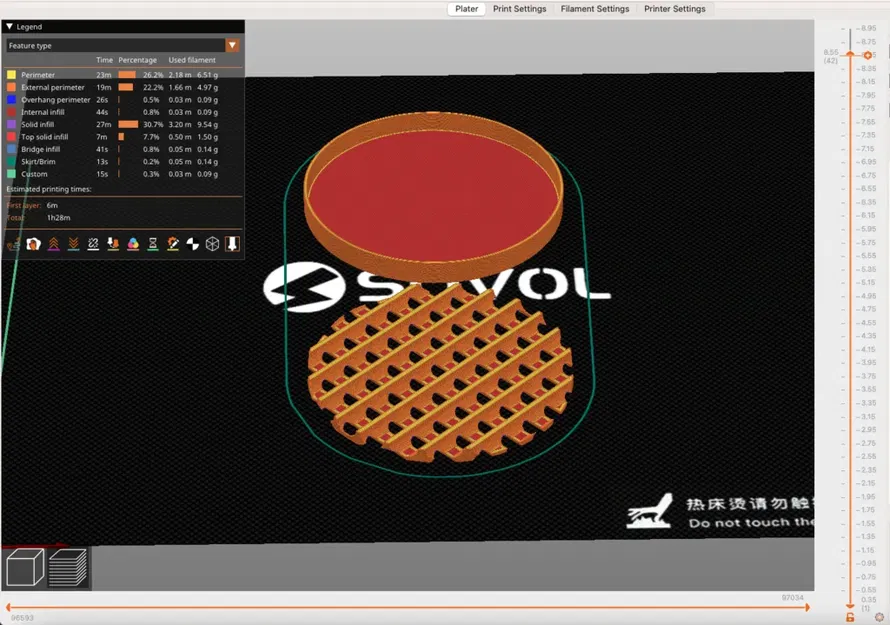Click the 2.15 tick on layer ruler
The height and width of the screenshot is (625, 890).
coord(866,483)
